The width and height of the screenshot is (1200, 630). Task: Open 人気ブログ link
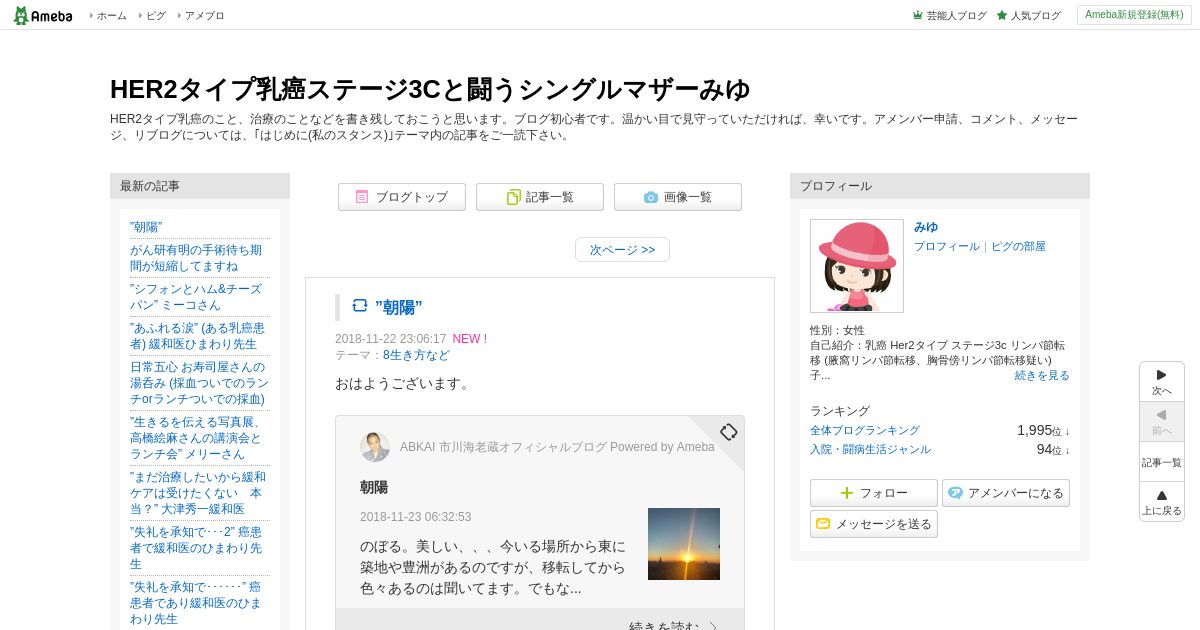point(1035,16)
